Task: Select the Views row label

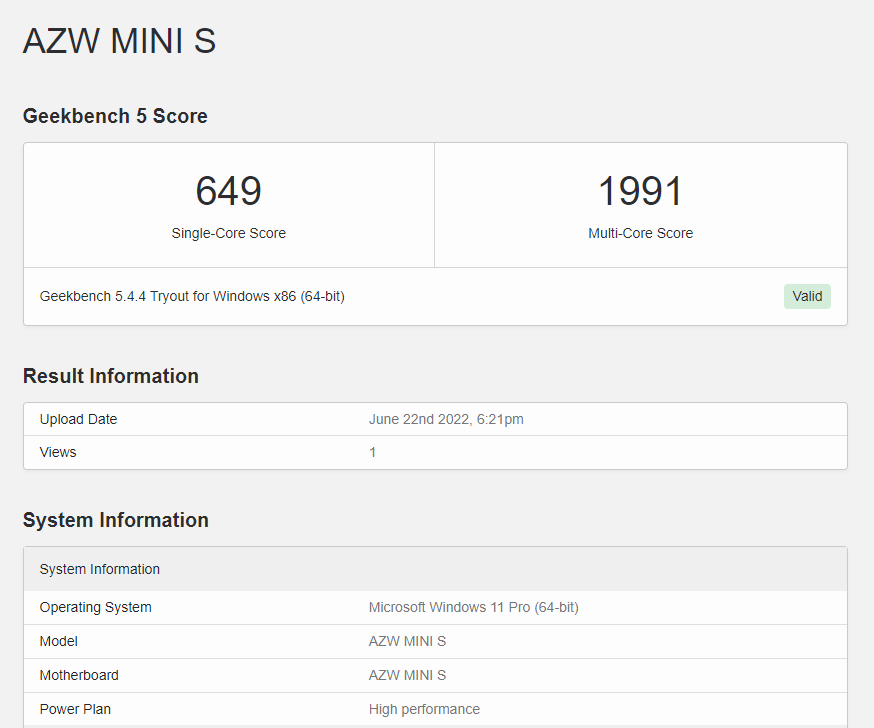Action: [58, 452]
